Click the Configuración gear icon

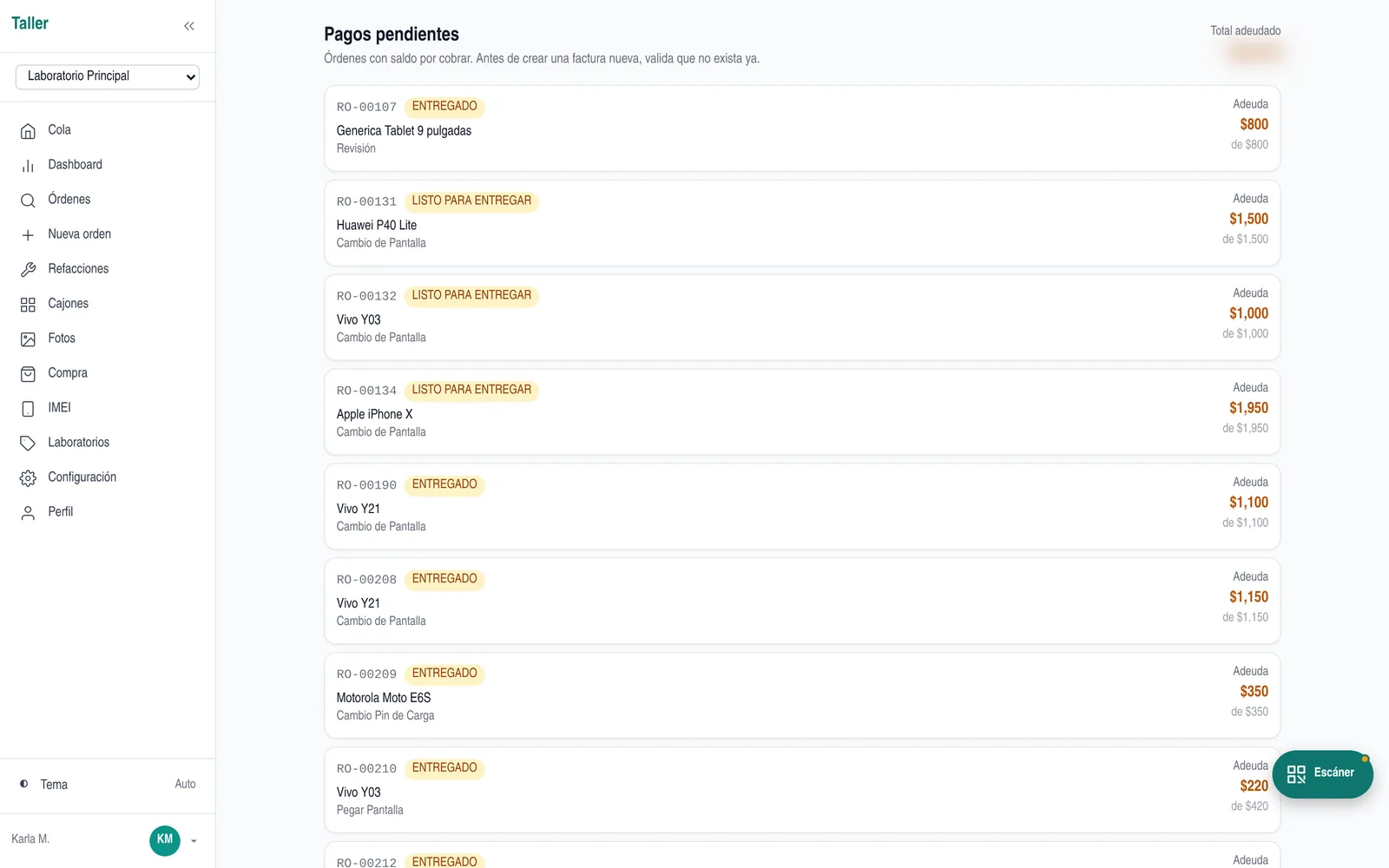point(28,478)
